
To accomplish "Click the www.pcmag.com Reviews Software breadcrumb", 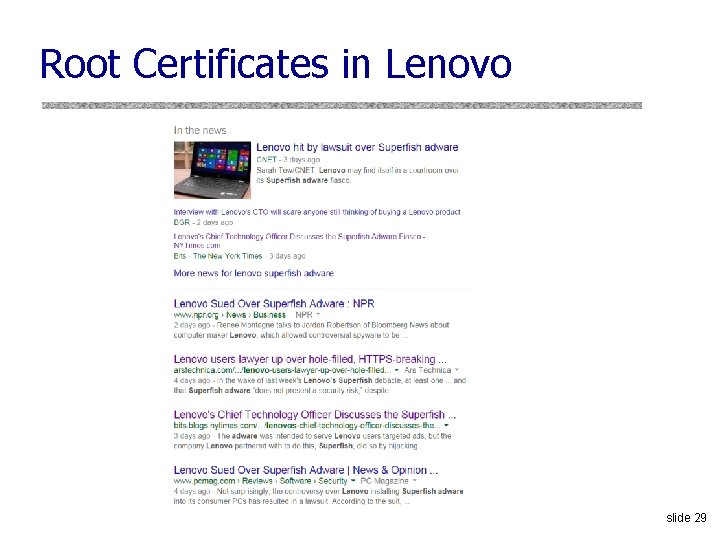I will click(260, 481).
